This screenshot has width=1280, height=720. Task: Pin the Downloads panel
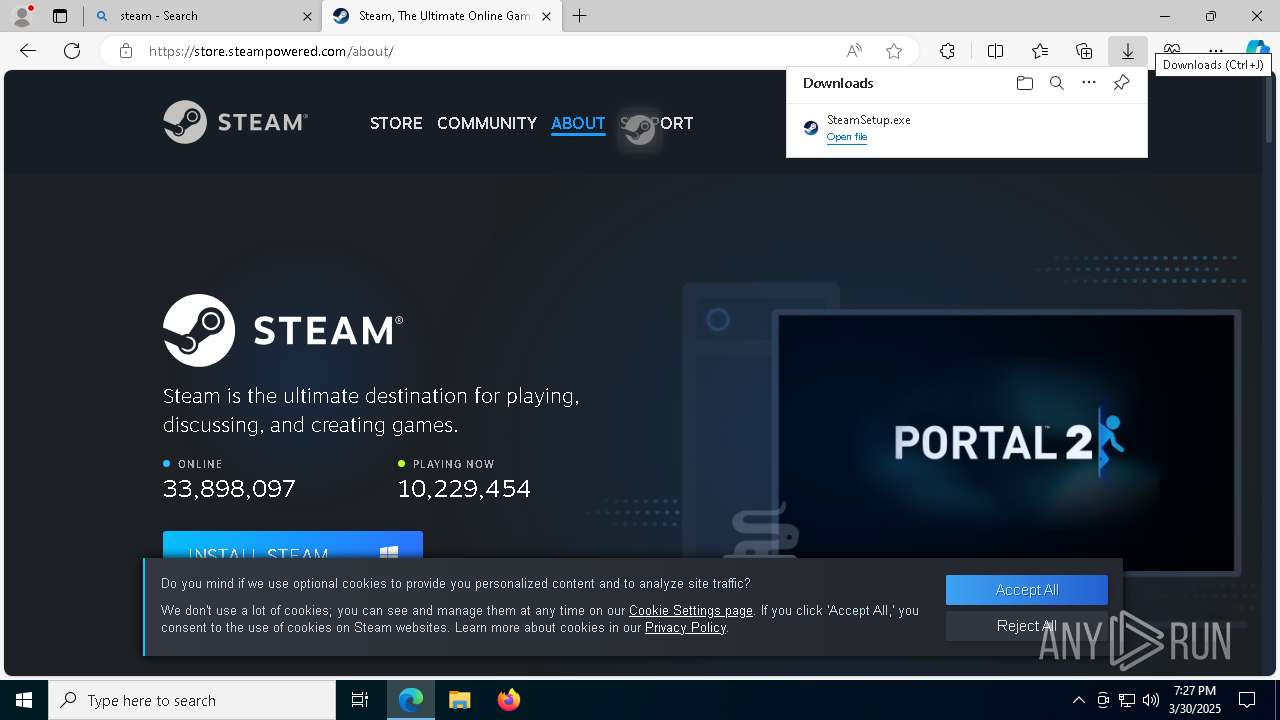[x=1121, y=83]
